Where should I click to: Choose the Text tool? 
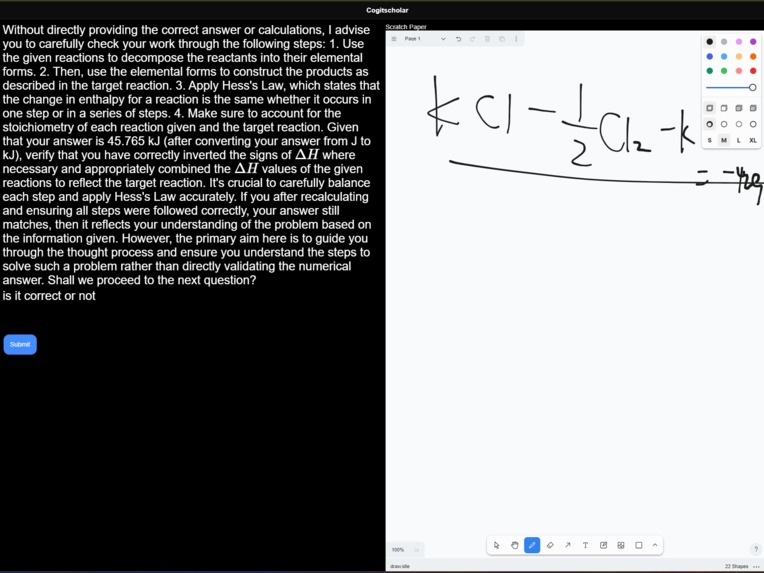pos(585,545)
